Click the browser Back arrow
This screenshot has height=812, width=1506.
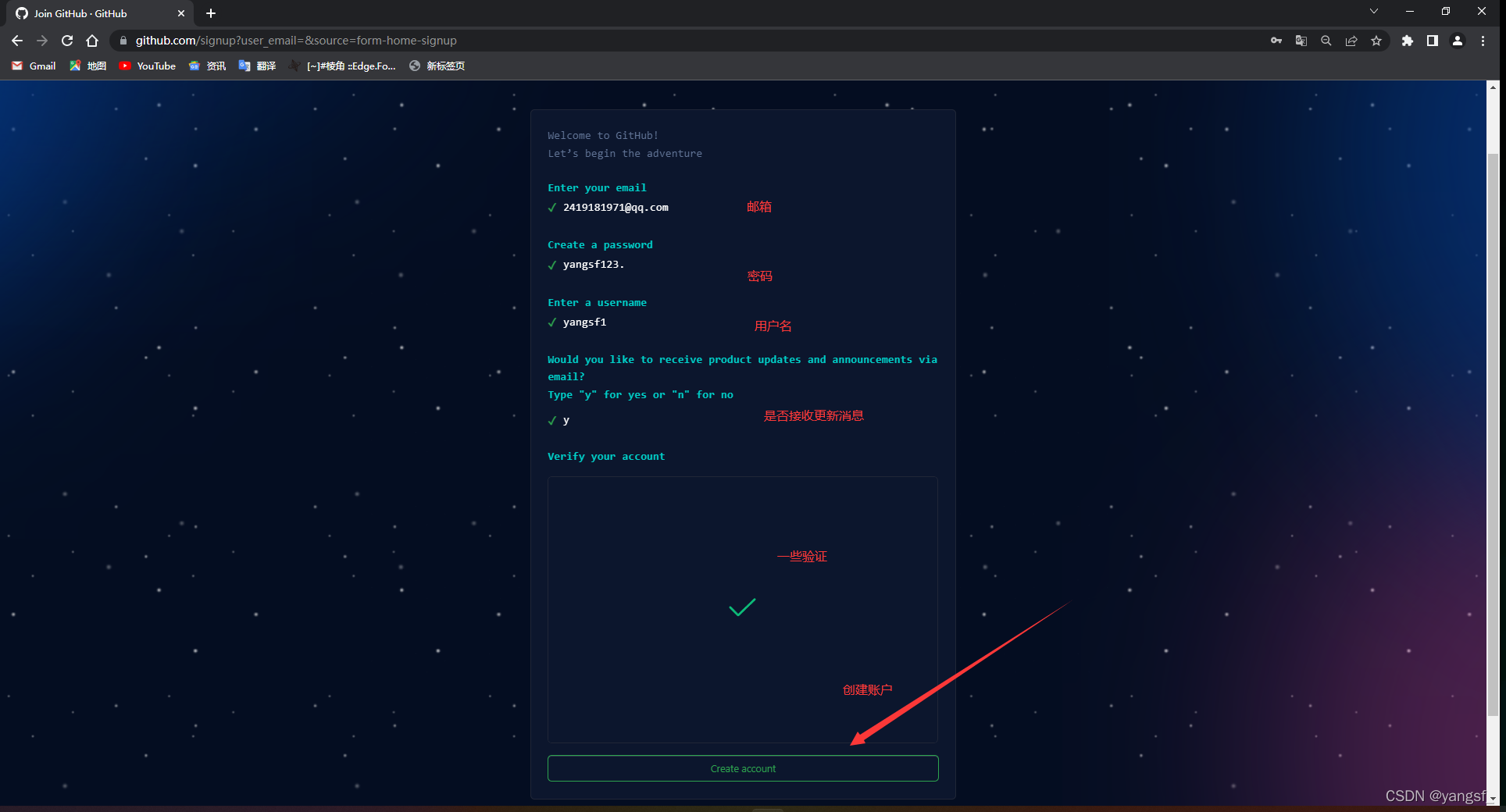pos(17,41)
